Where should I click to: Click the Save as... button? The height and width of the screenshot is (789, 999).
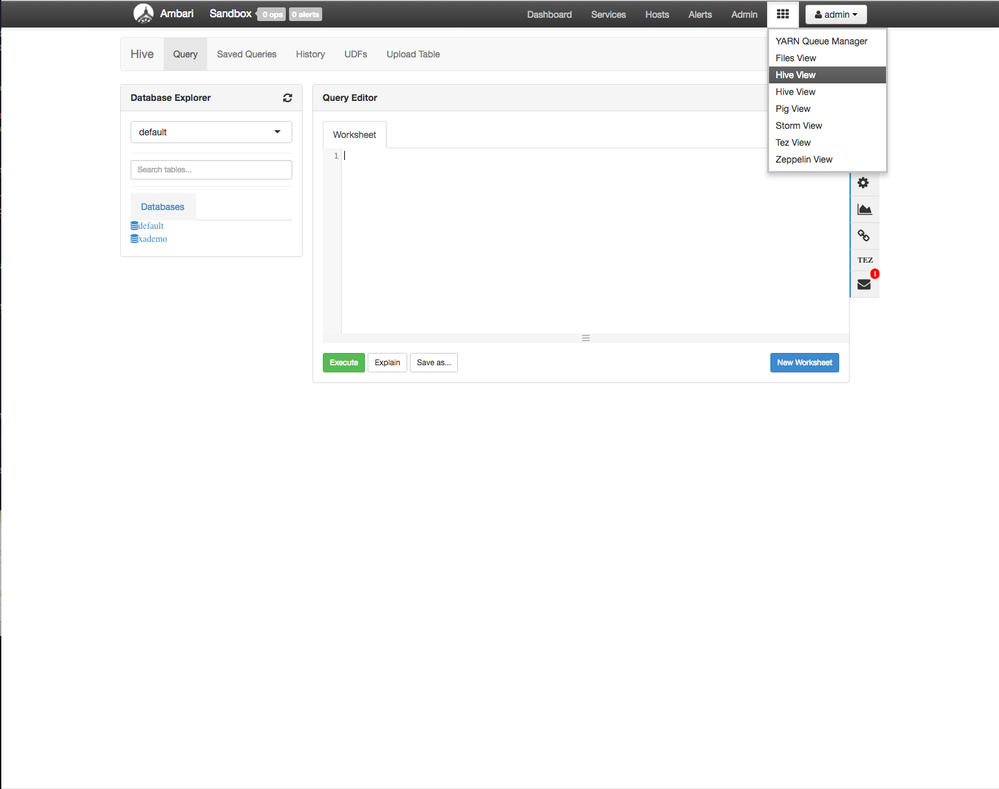coord(434,363)
